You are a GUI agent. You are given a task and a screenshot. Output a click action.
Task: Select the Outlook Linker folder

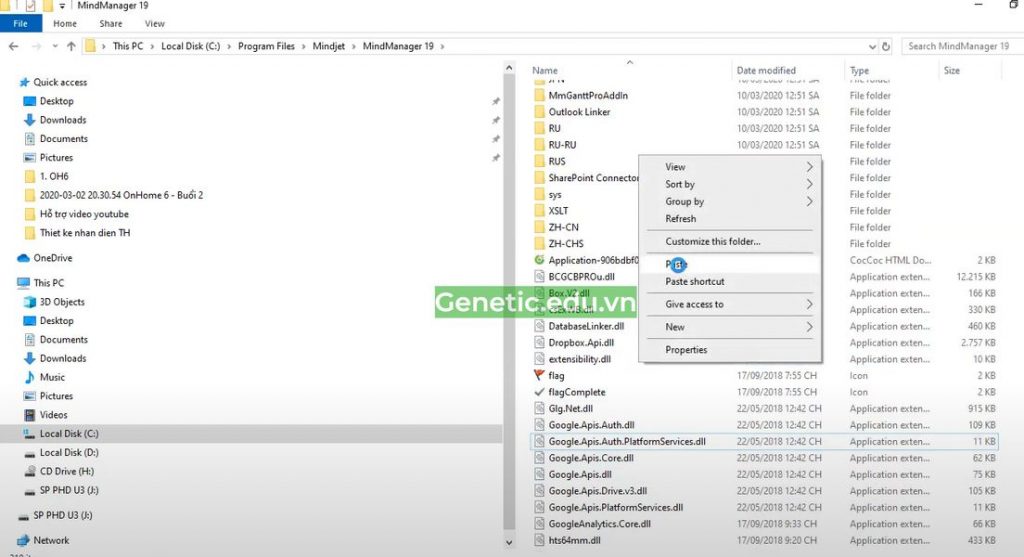click(579, 112)
